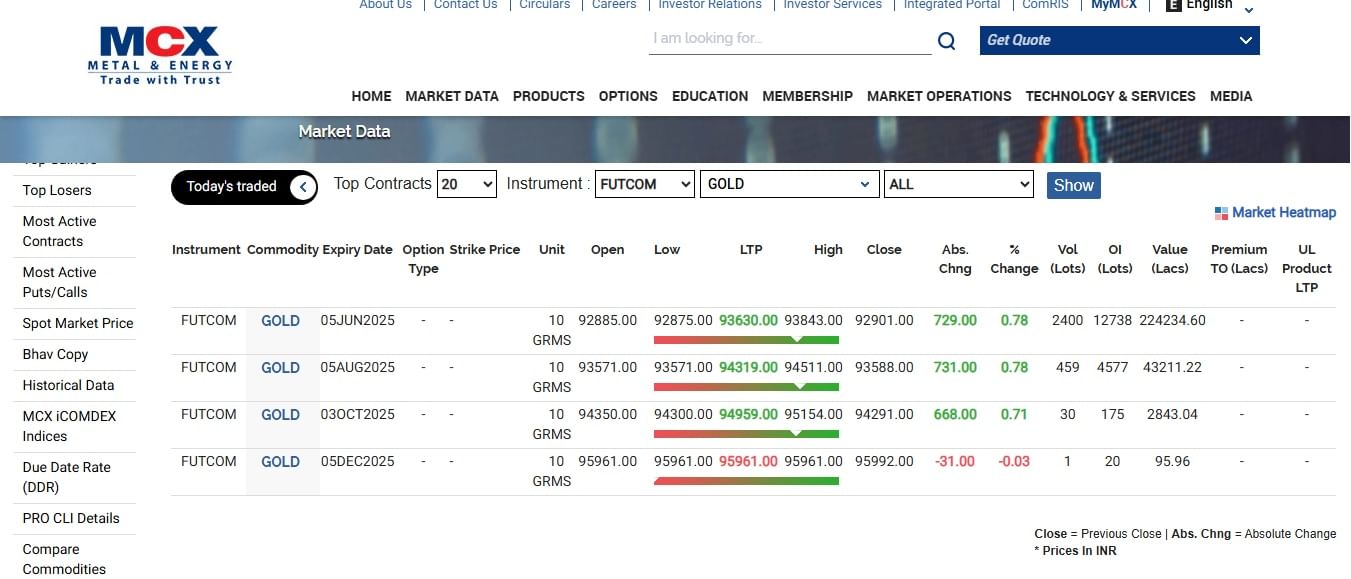Open the EDUCATION menu
This screenshot has width=1351, height=579.
tap(710, 96)
